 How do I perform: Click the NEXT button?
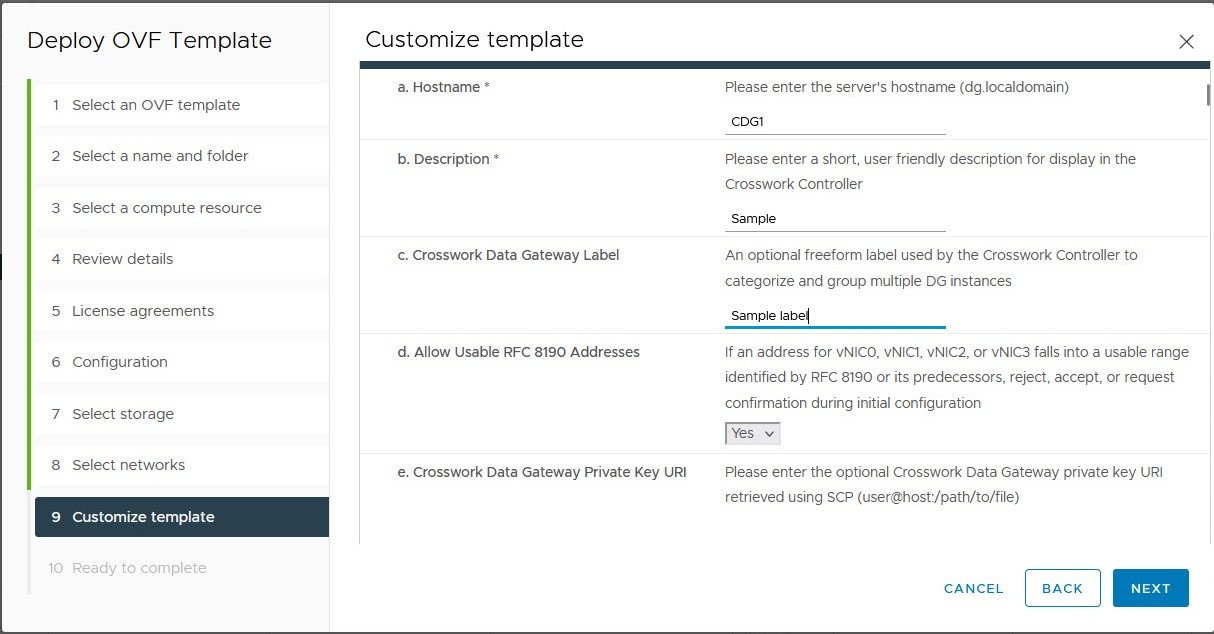[1150, 588]
